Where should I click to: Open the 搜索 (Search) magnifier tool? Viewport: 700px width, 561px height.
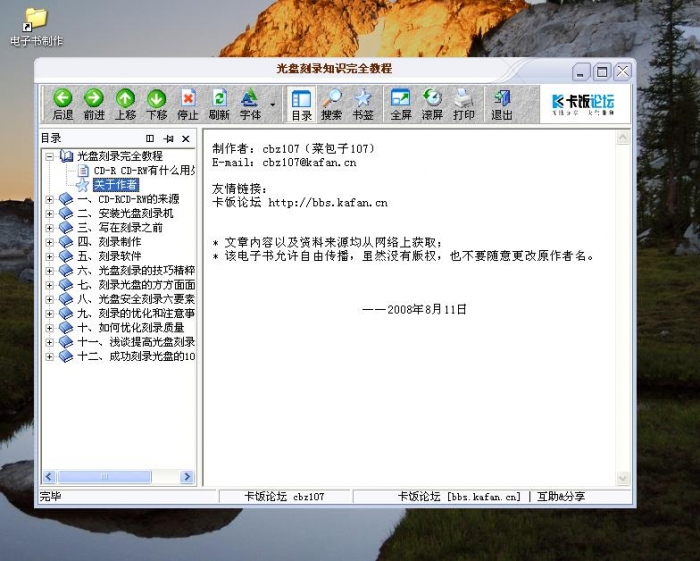tap(331, 103)
